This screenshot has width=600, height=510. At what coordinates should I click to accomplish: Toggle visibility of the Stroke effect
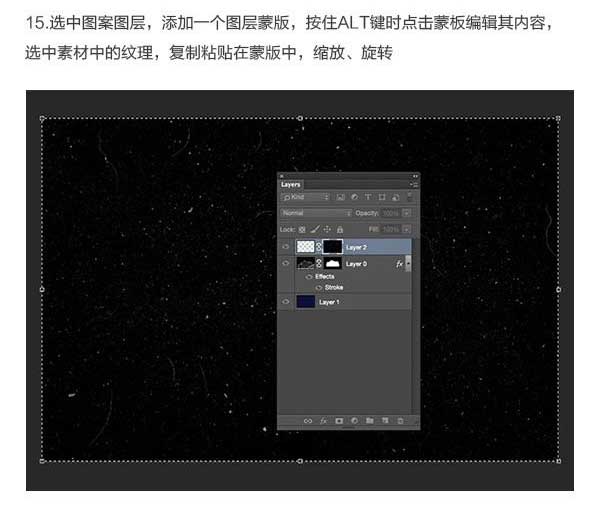319,287
